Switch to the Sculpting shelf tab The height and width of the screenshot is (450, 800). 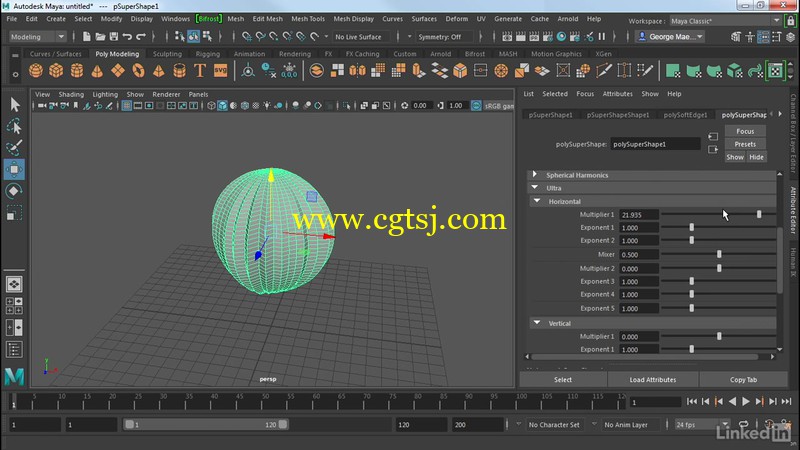pyautogui.click(x=167, y=54)
